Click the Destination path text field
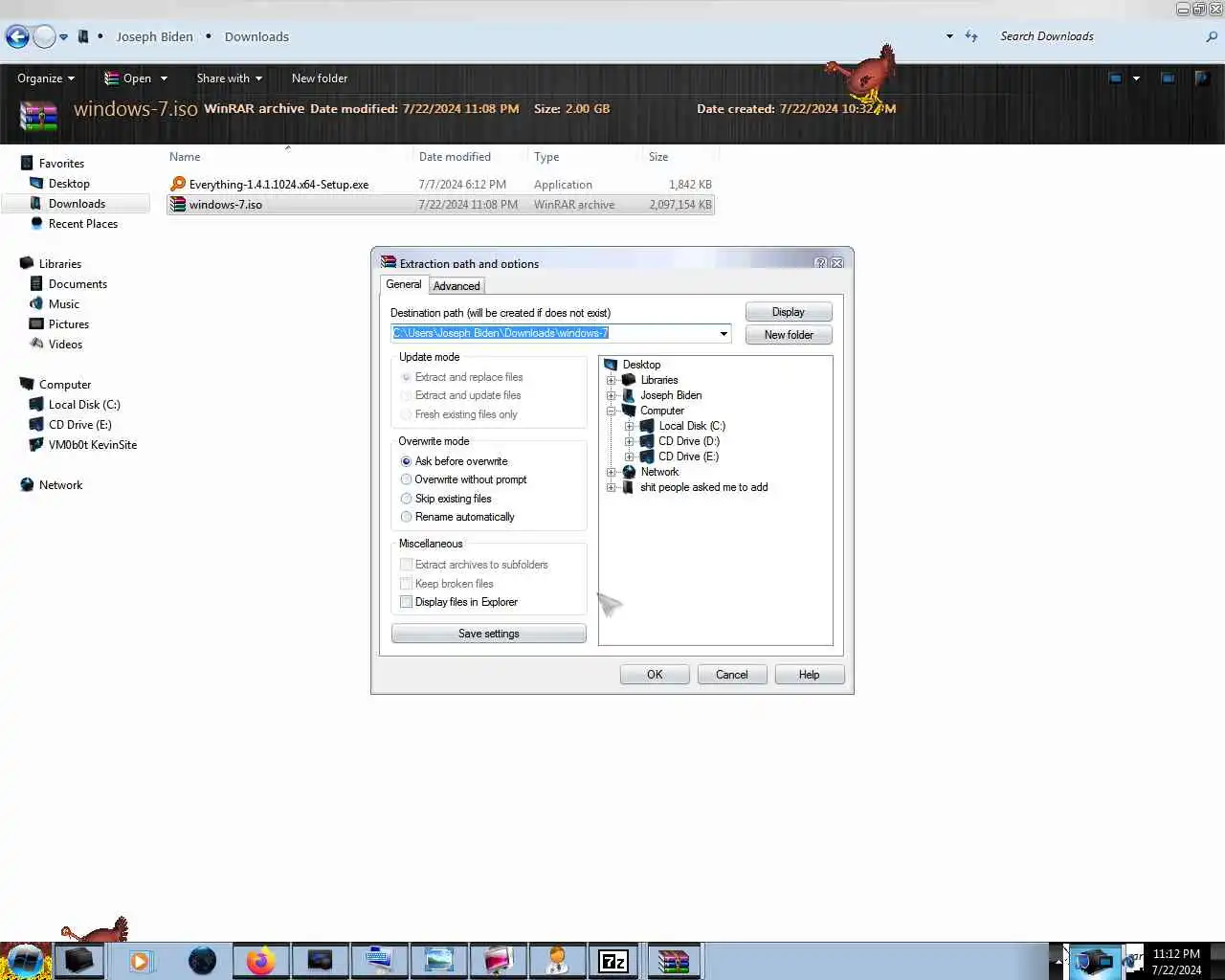 coord(553,333)
